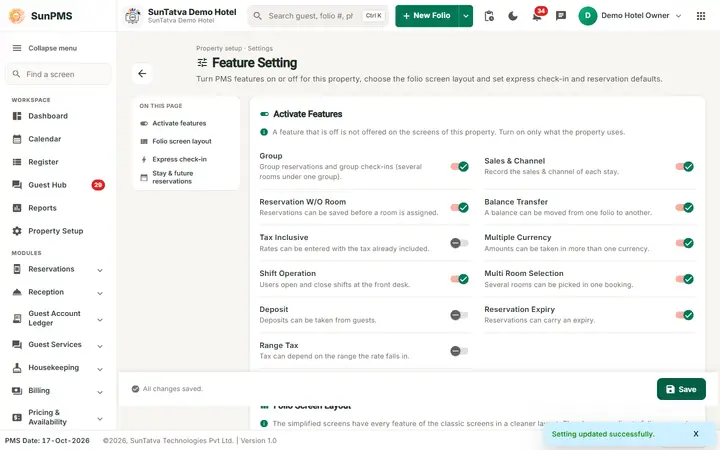Click the Billing icon
Screen dimensions: 720x450
coord(17,391)
